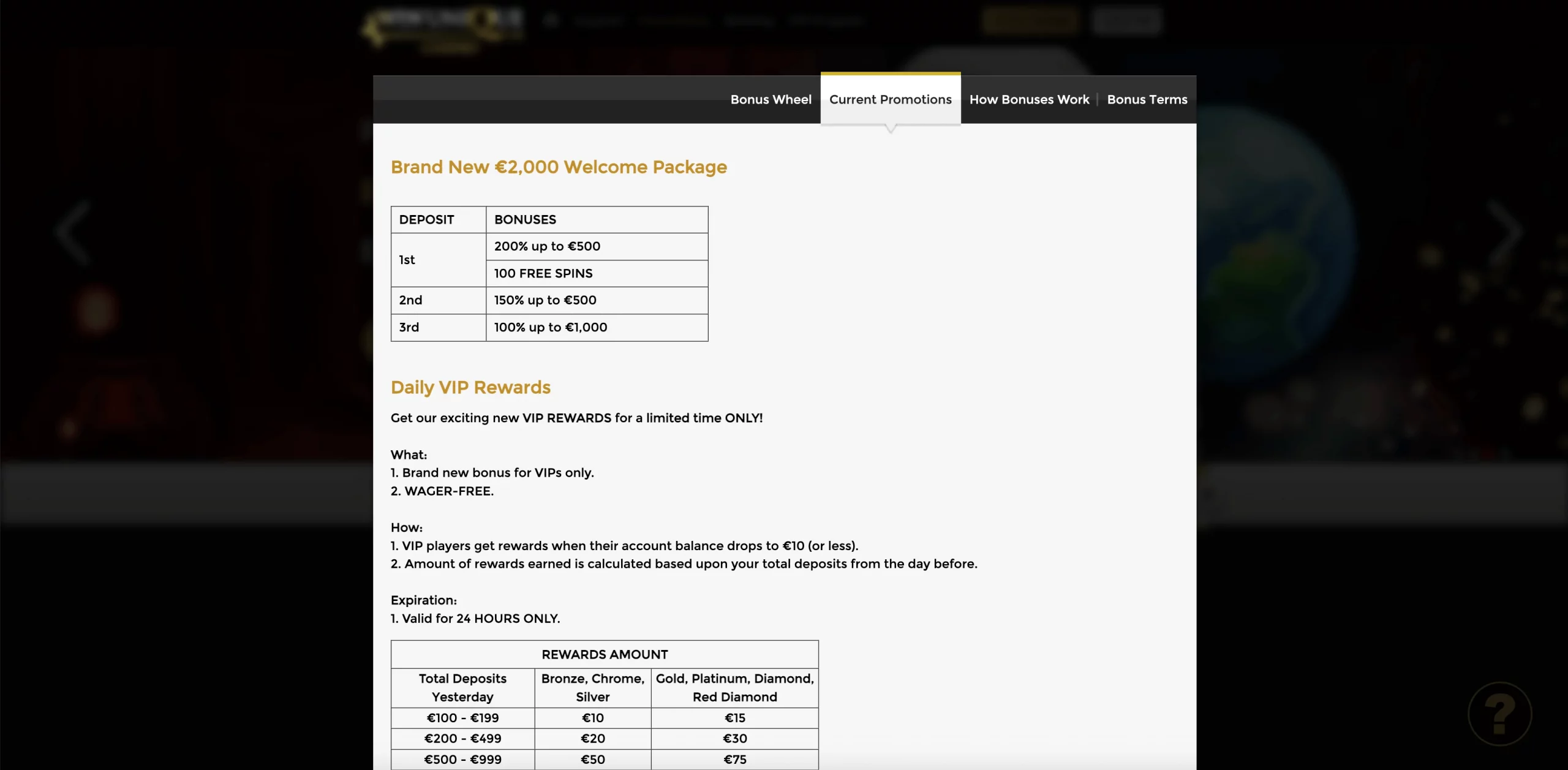This screenshot has height=770, width=1568.
Task: Click the €20 reward cell
Action: click(593, 739)
